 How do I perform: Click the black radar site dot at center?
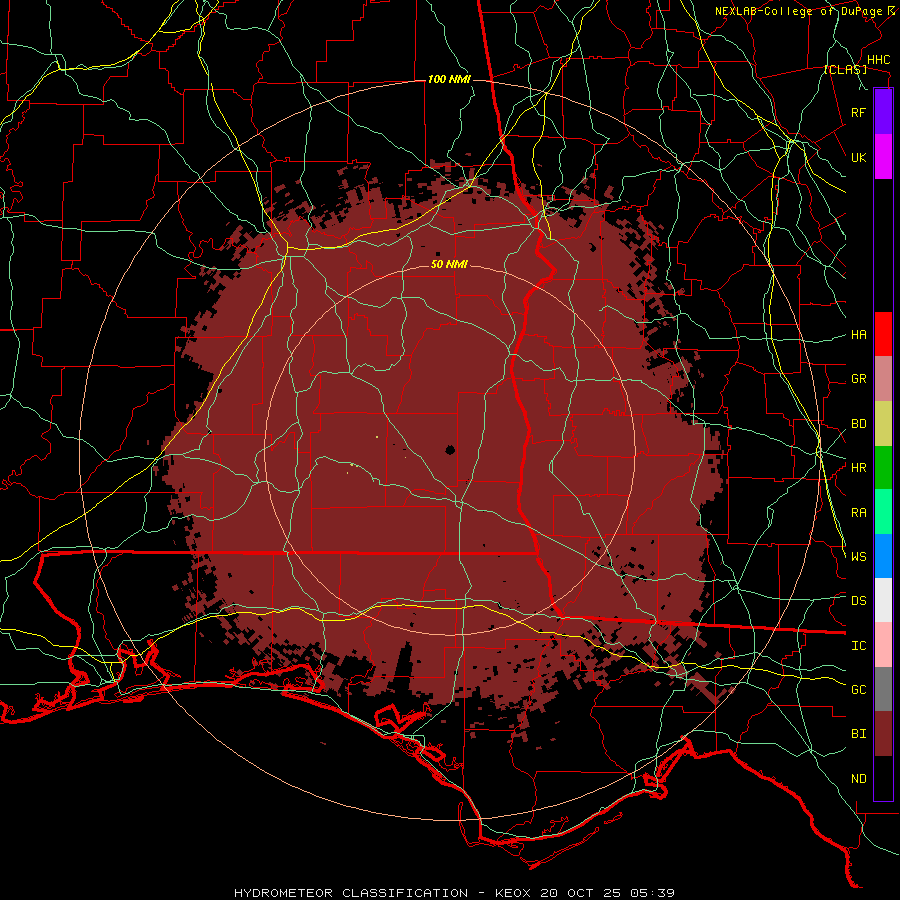(x=450, y=450)
